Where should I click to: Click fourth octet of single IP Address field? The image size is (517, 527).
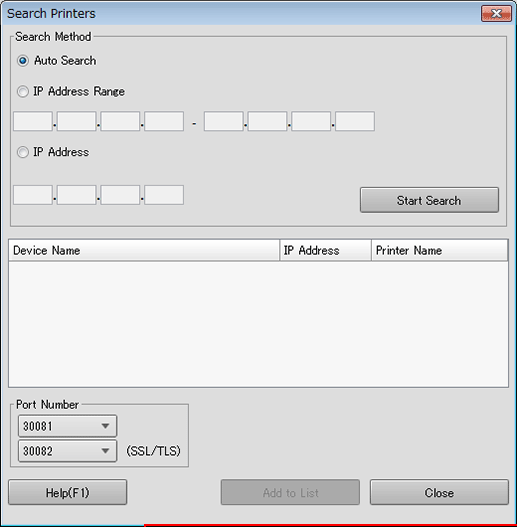click(x=164, y=195)
